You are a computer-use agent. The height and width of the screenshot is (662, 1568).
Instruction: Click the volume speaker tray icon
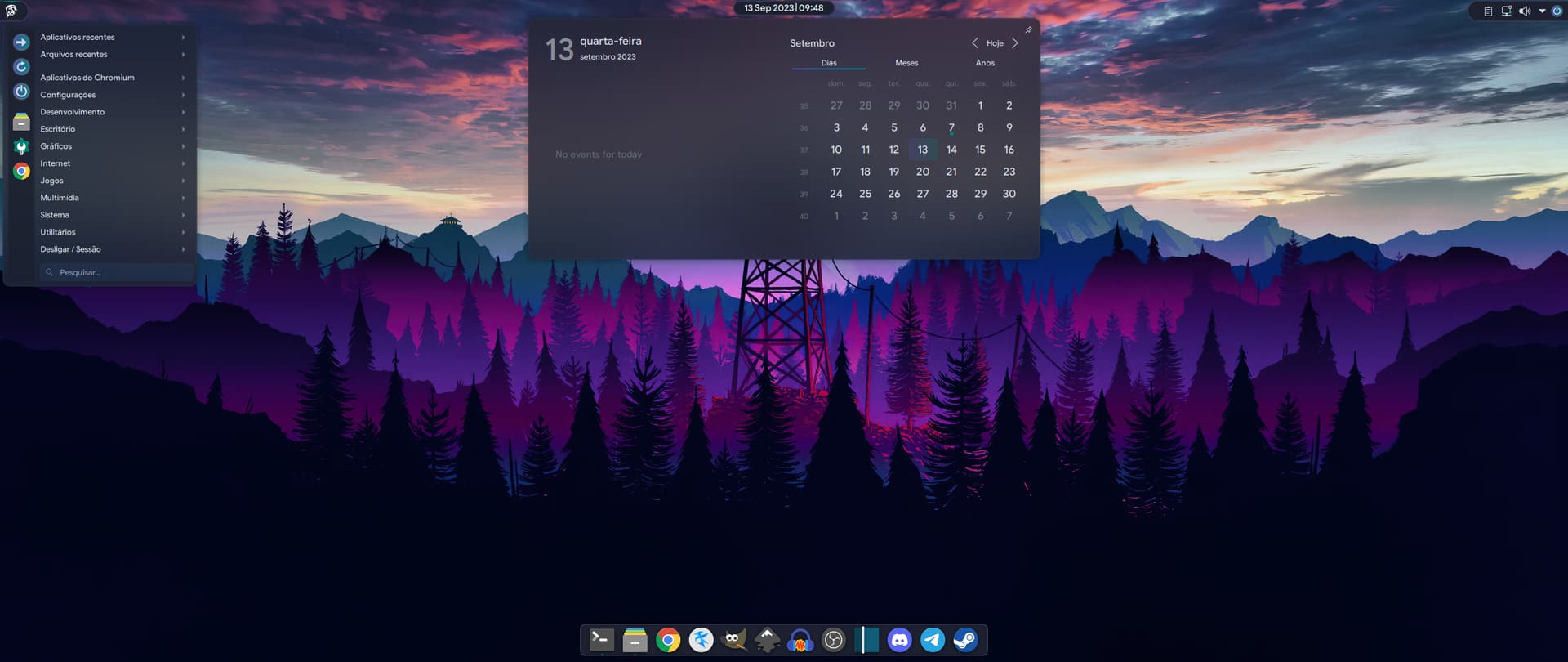[x=1524, y=11]
